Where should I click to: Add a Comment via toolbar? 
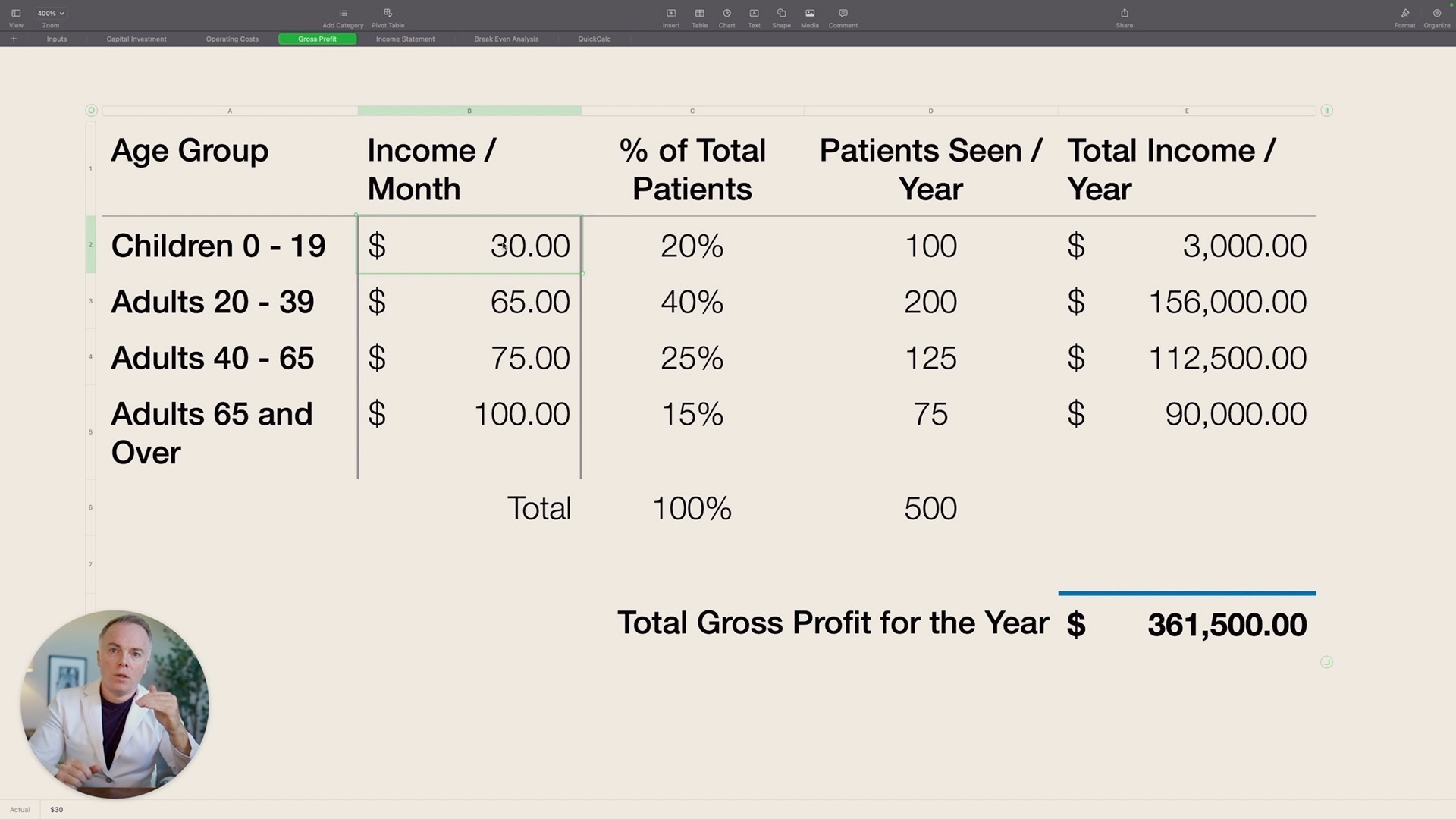pos(843,17)
